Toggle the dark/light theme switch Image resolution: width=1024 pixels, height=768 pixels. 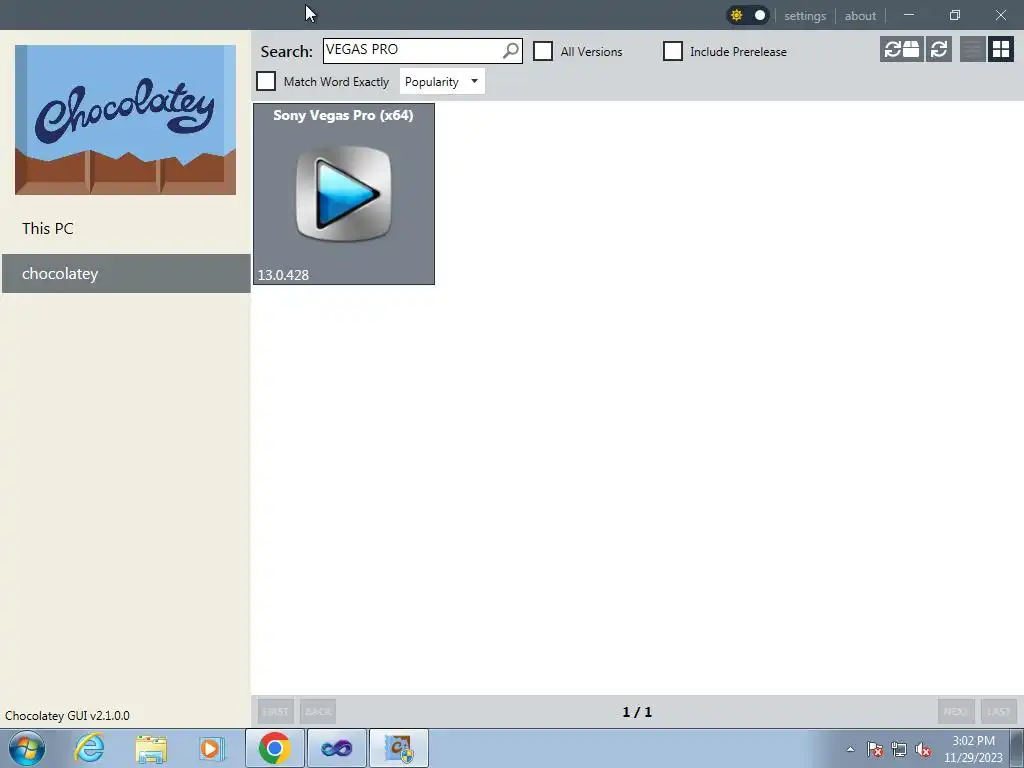748,15
